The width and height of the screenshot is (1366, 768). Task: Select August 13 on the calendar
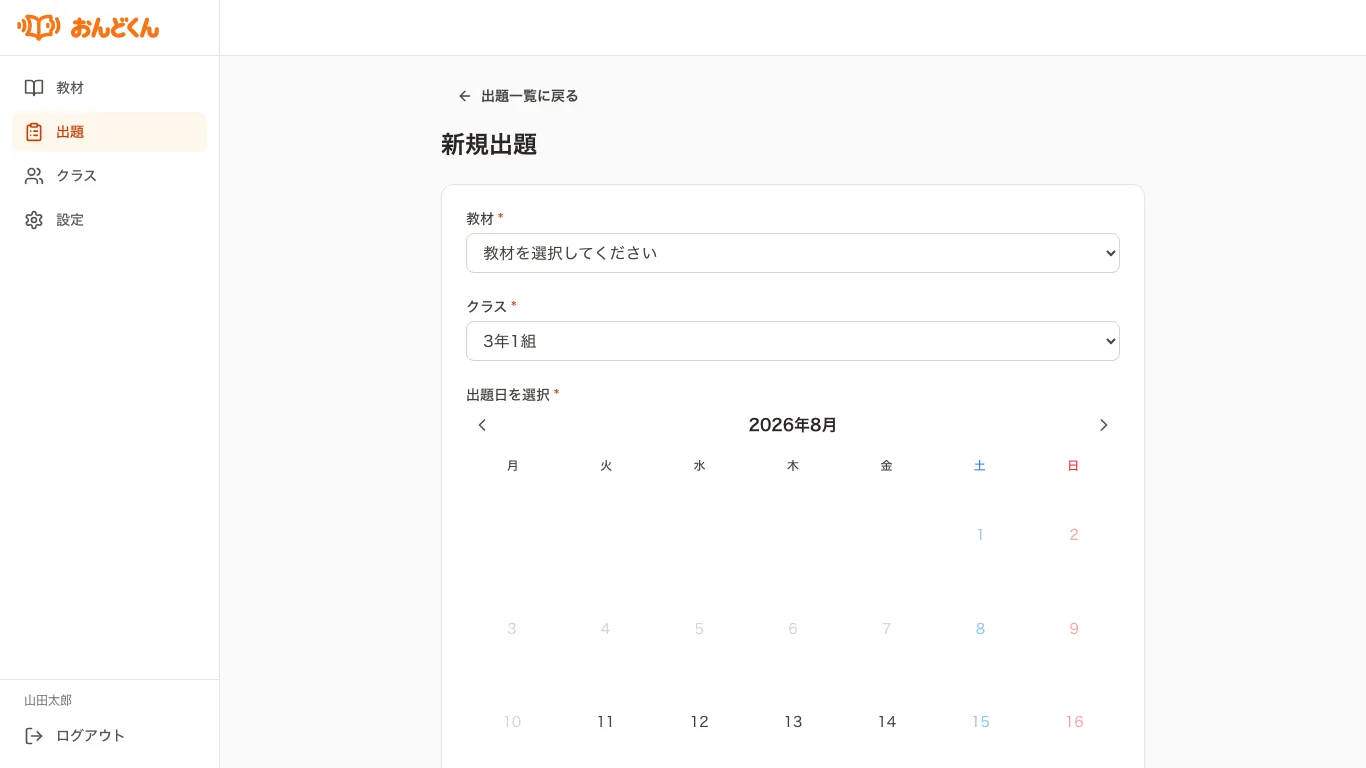pos(793,722)
